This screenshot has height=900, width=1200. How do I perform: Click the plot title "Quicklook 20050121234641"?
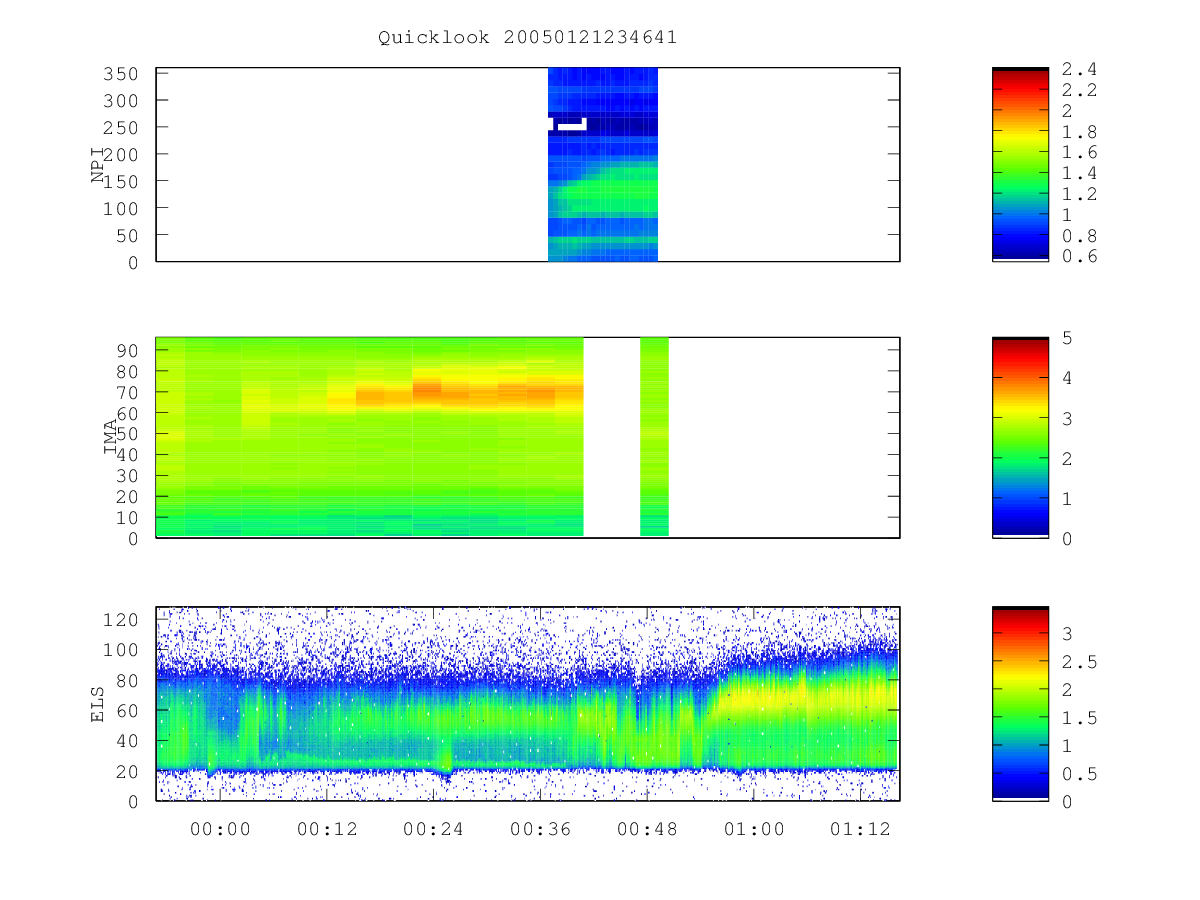(x=527, y=37)
